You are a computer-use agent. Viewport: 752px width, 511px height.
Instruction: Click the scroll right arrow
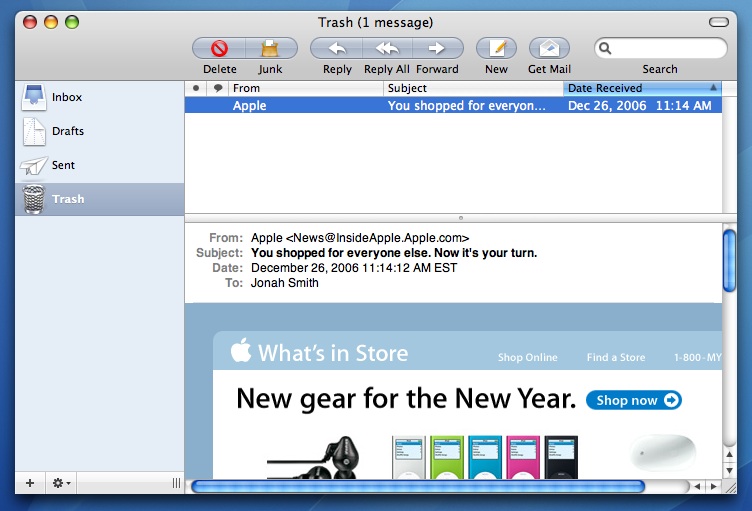(x=714, y=487)
